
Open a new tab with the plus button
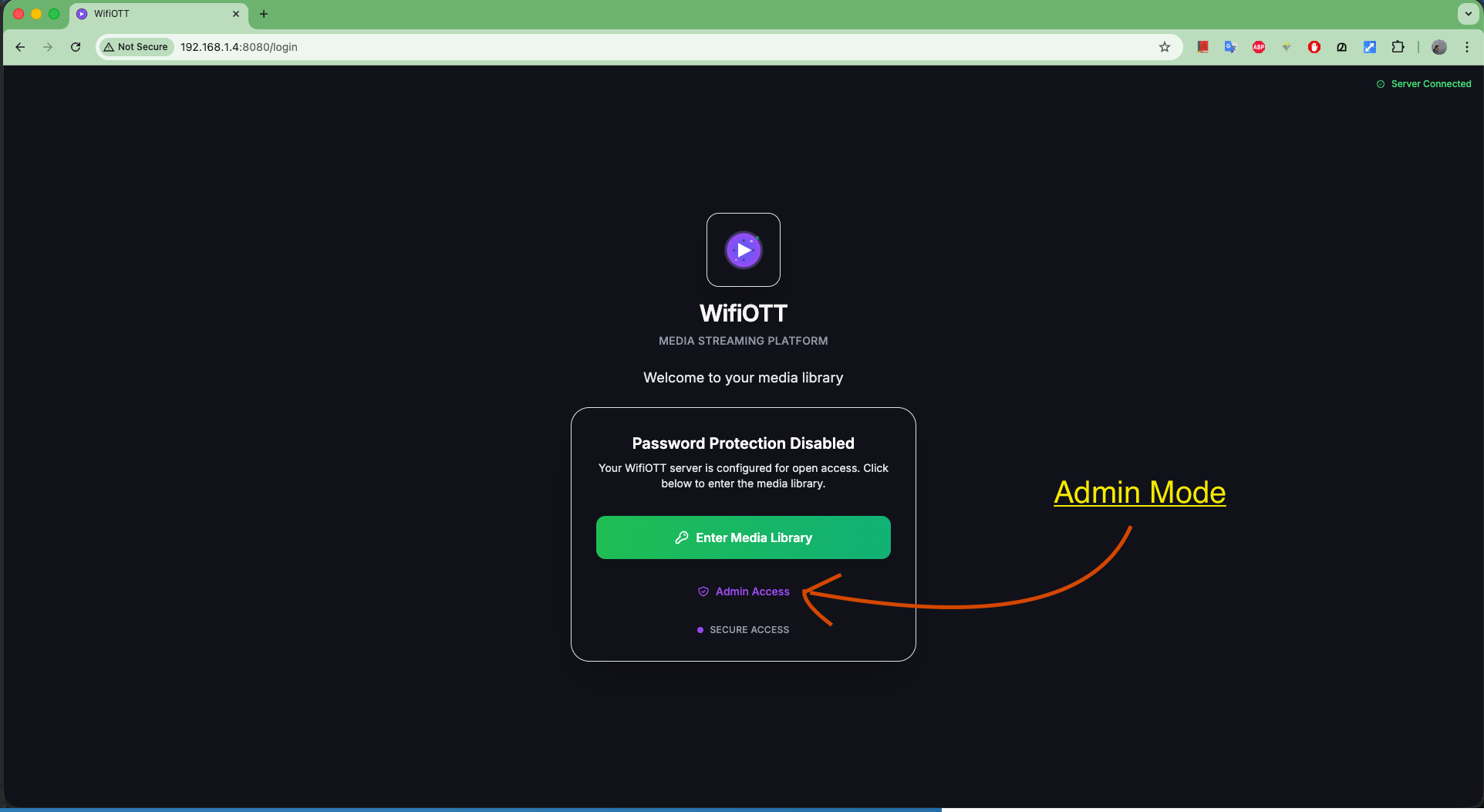click(x=264, y=14)
